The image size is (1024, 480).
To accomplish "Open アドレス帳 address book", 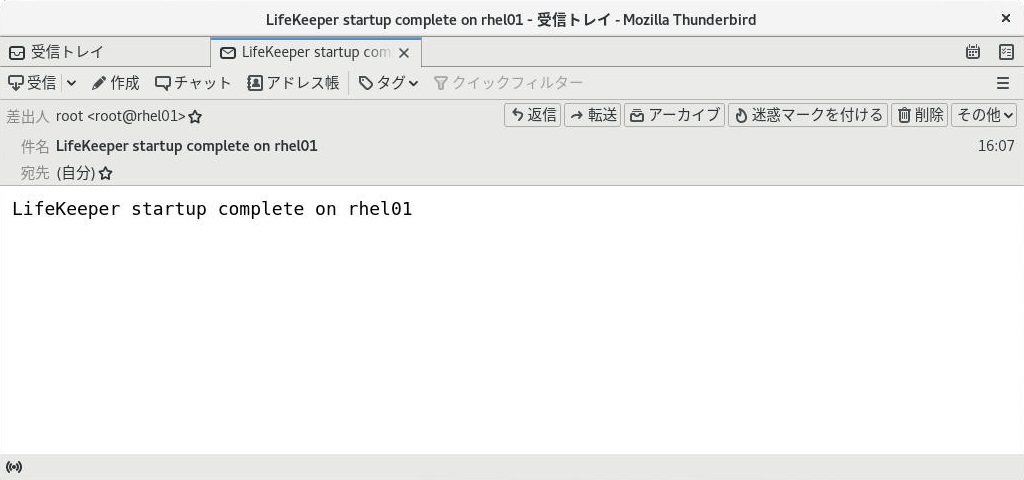I will pos(293,83).
